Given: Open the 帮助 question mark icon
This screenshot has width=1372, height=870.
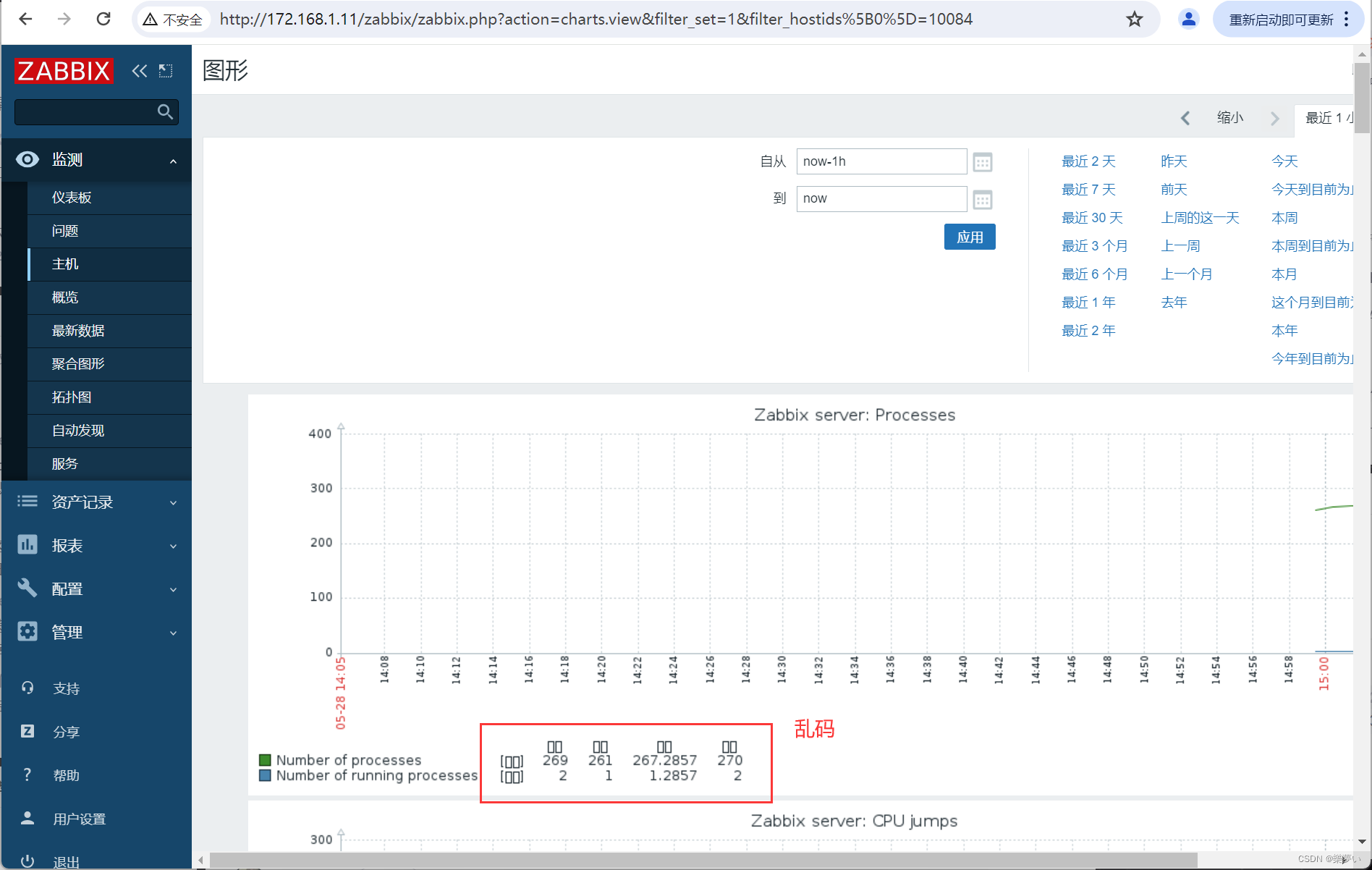Looking at the screenshot, I should coord(27,774).
